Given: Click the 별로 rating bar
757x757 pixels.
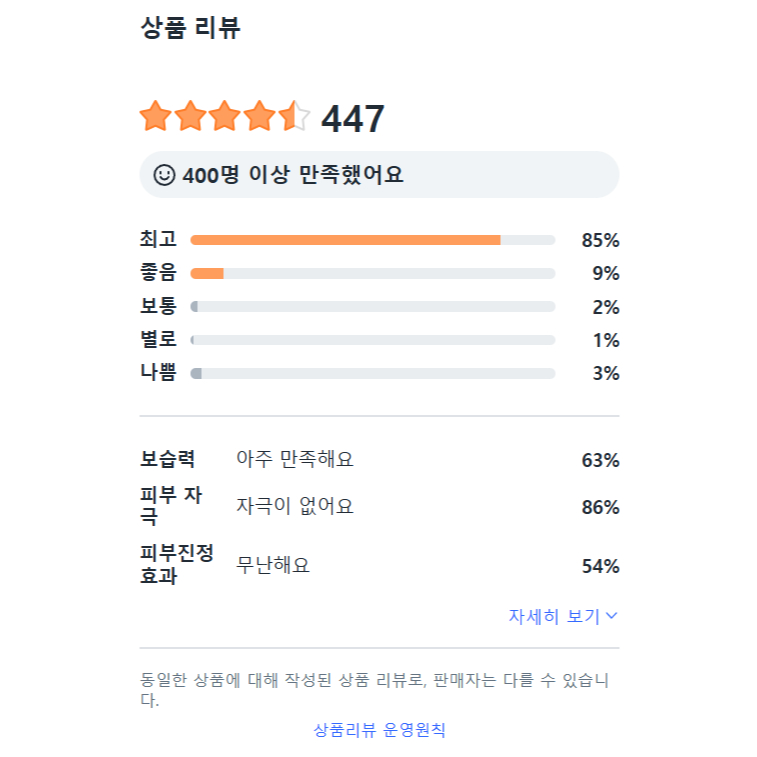Looking at the screenshot, I should tap(372, 340).
